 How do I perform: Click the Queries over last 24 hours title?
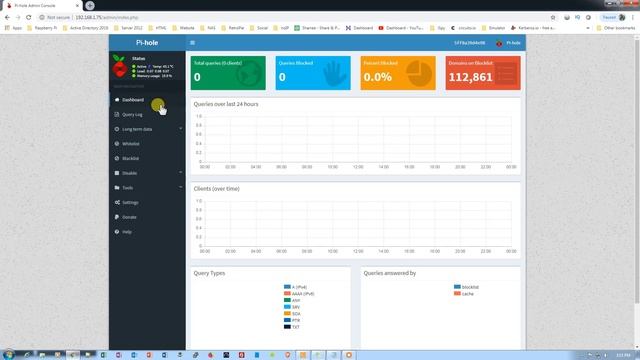pyautogui.click(x=226, y=104)
